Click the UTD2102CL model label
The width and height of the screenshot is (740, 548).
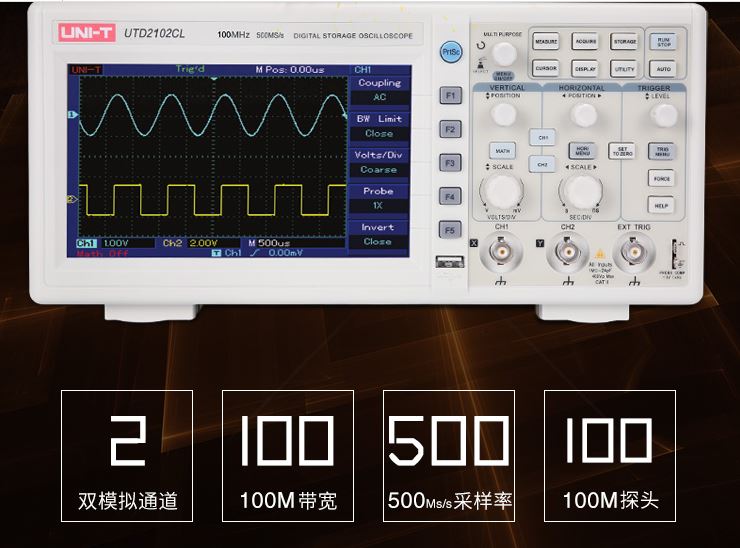154,34
